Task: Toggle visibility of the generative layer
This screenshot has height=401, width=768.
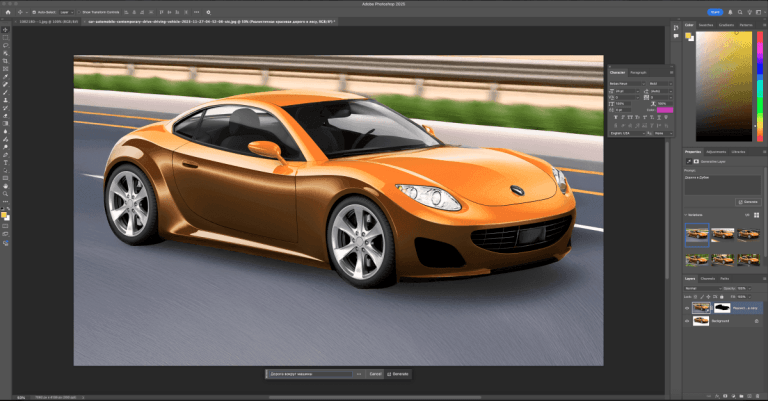Action: (688, 308)
